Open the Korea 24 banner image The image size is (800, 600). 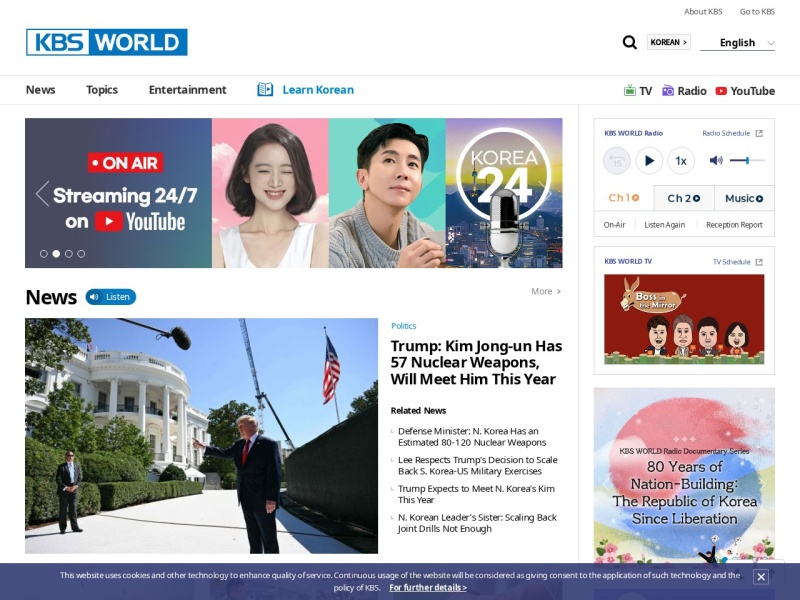click(x=504, y=193)
